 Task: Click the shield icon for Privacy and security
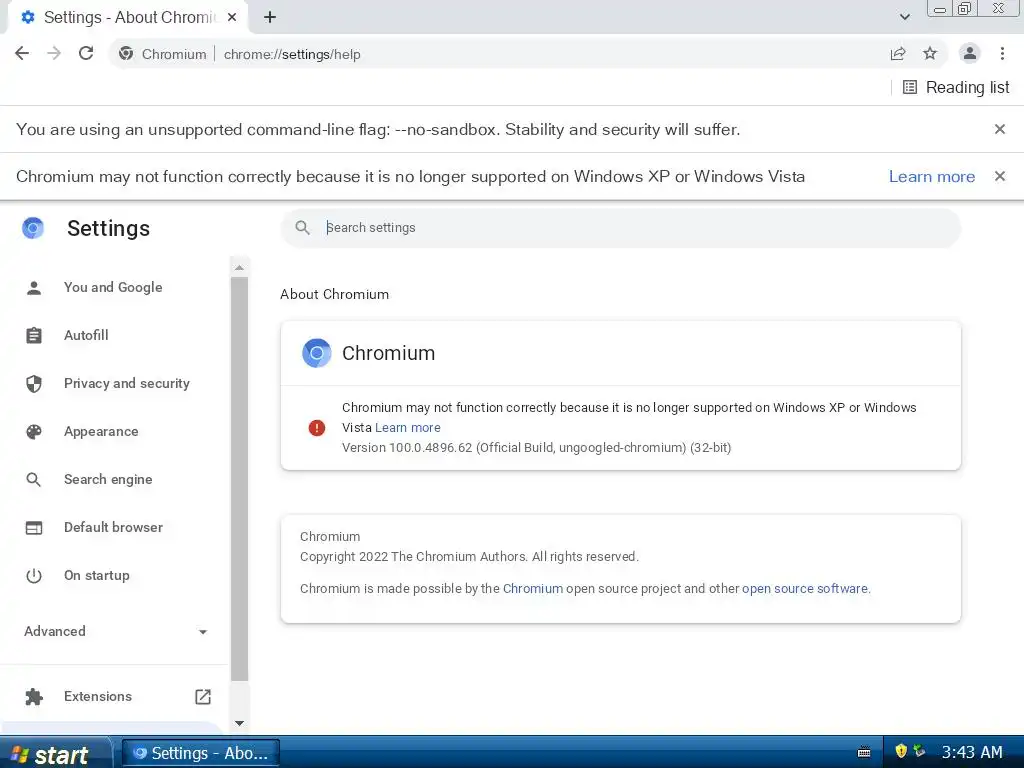pos(33,383)
